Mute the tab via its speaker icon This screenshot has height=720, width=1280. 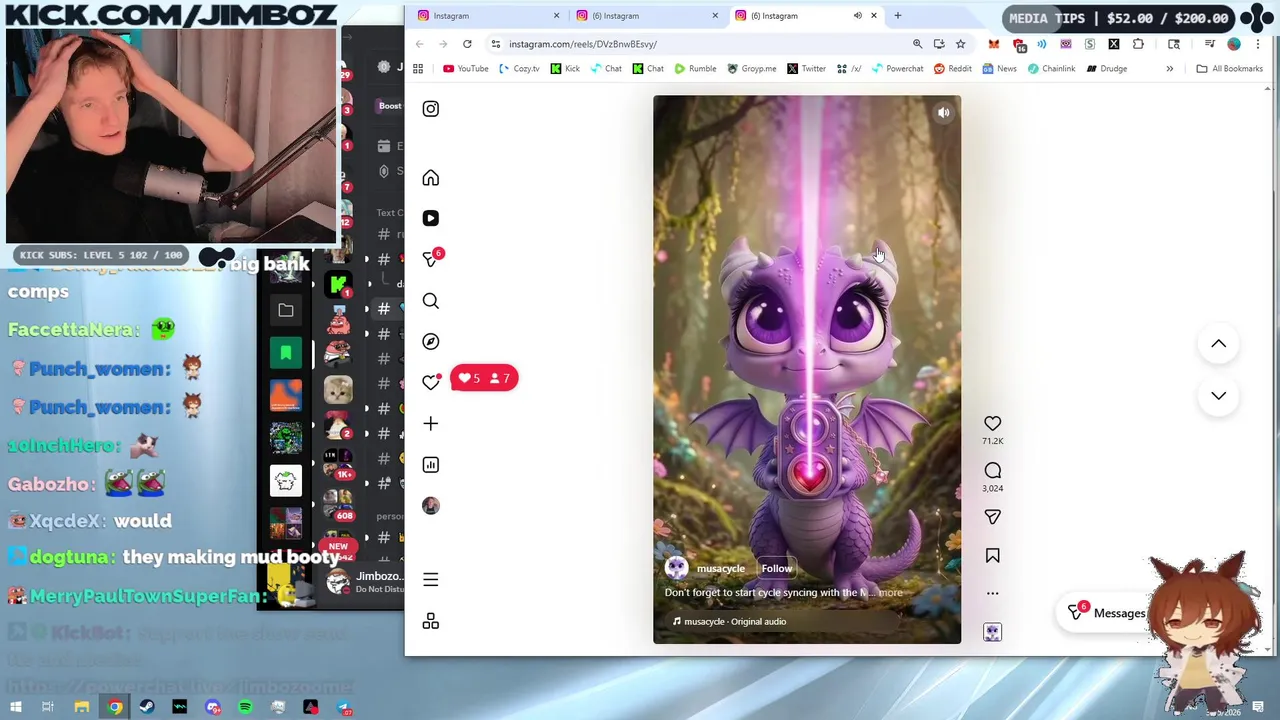(x=857, y=16)
